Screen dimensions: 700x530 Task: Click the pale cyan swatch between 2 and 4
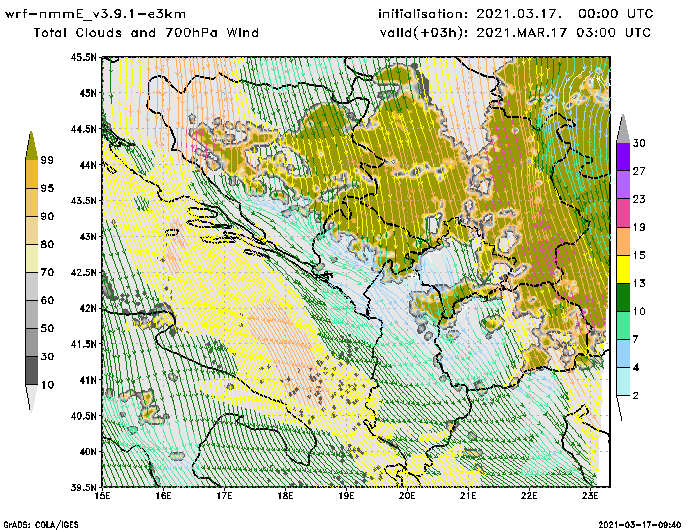tap(623, 382)
